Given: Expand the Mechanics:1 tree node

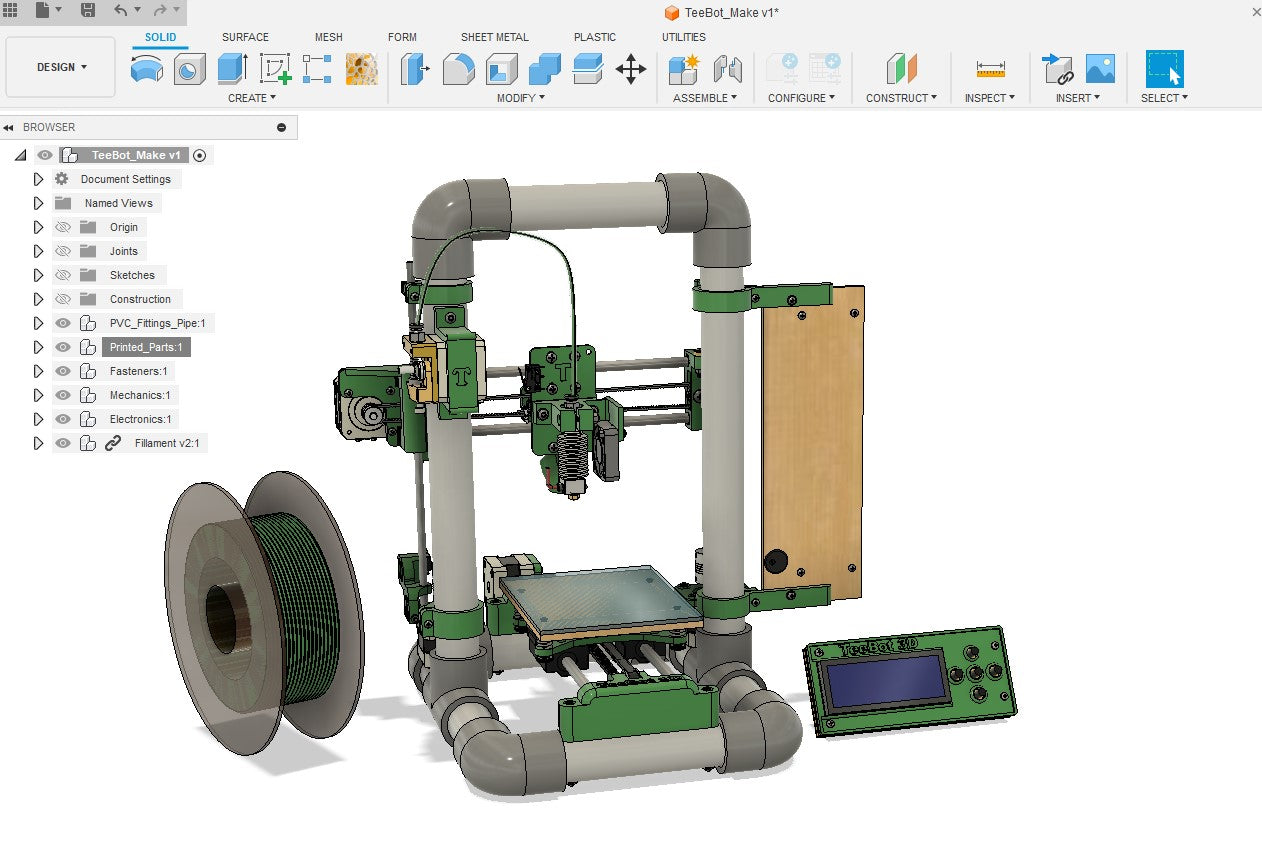Looking at the screenshot, I should pos(39,395).
